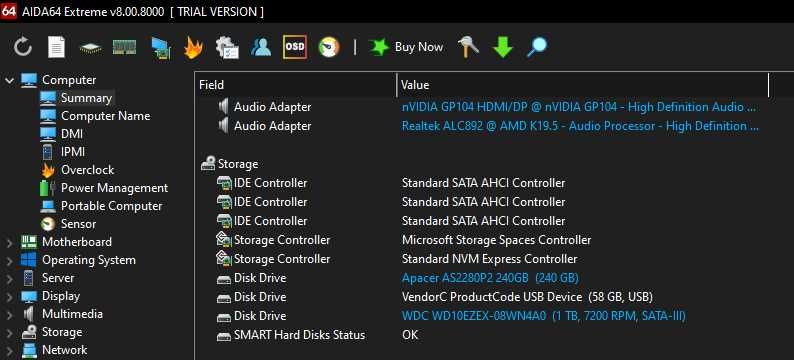
Task: Select Display in the sidebar
Action: click(61, 296)
